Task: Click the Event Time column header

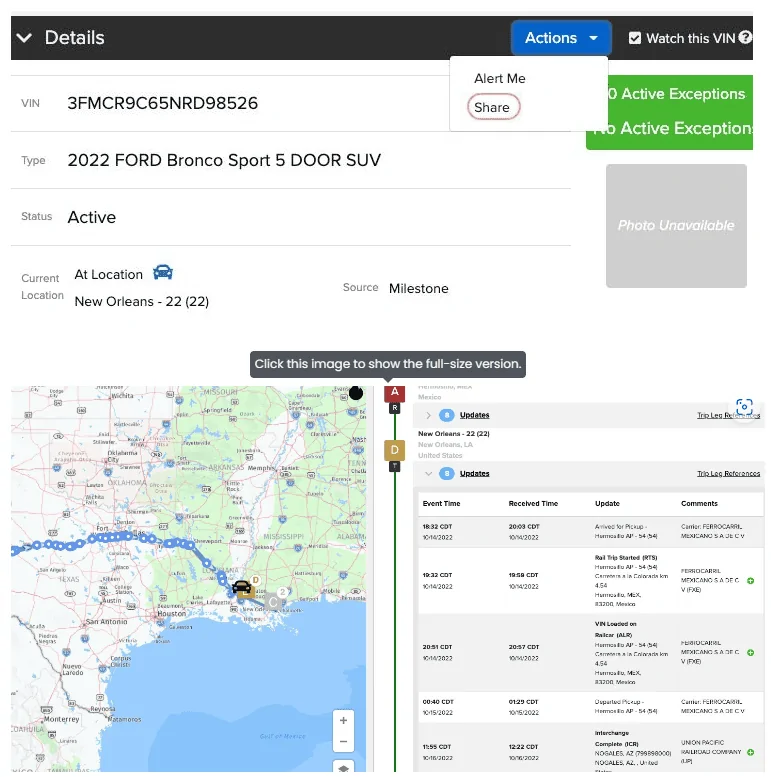Action: [441, 503]
